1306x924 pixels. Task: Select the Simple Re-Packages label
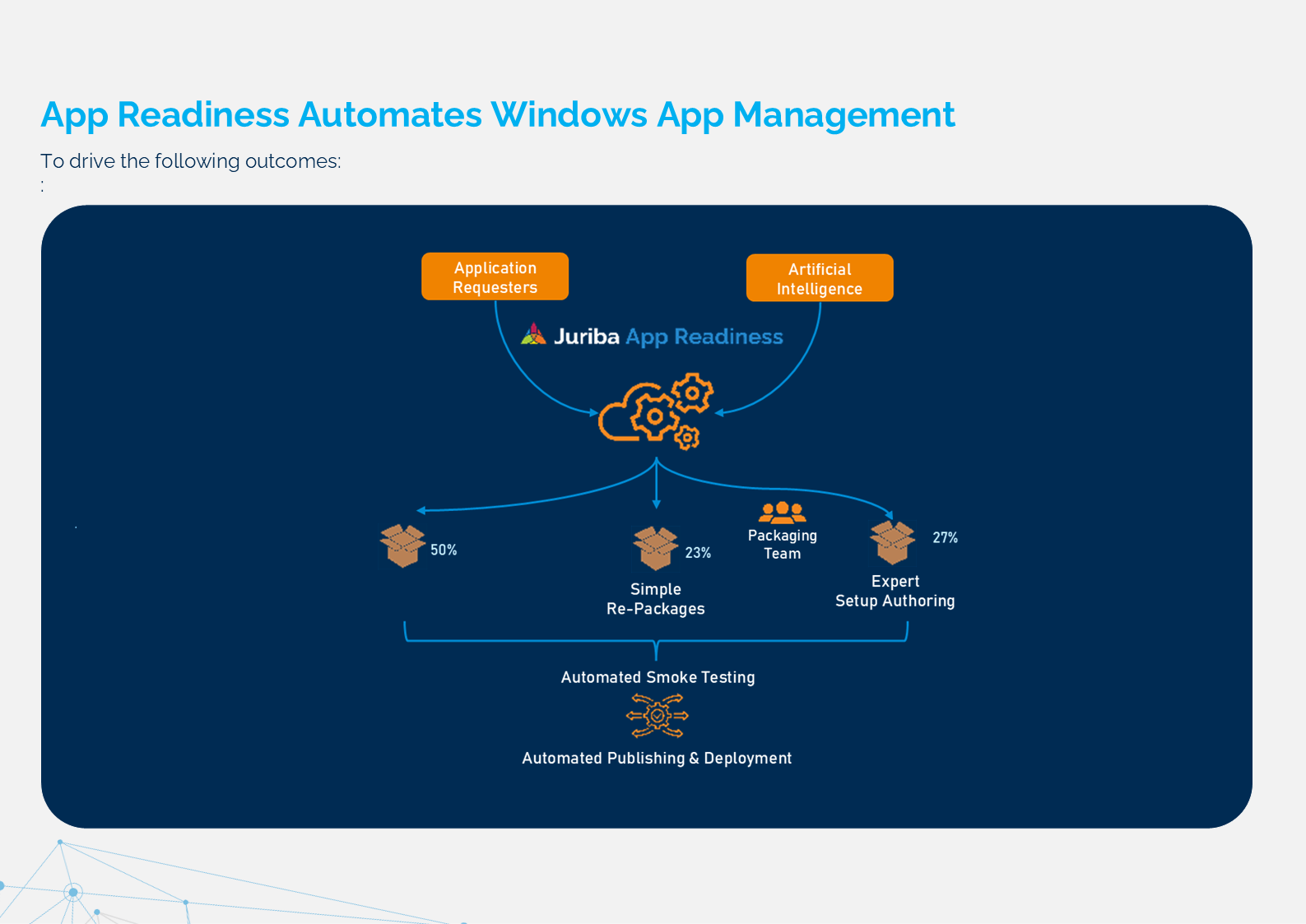(x=655, y=599)
